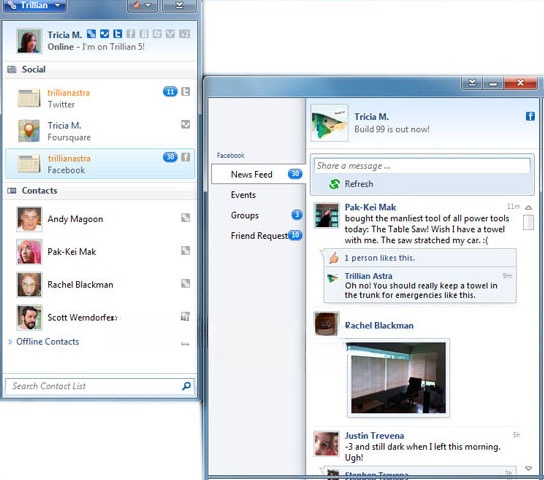Open Trillian Astra commenter link
The width and height of the screenshot is (544, 480).
click(368, 276)
